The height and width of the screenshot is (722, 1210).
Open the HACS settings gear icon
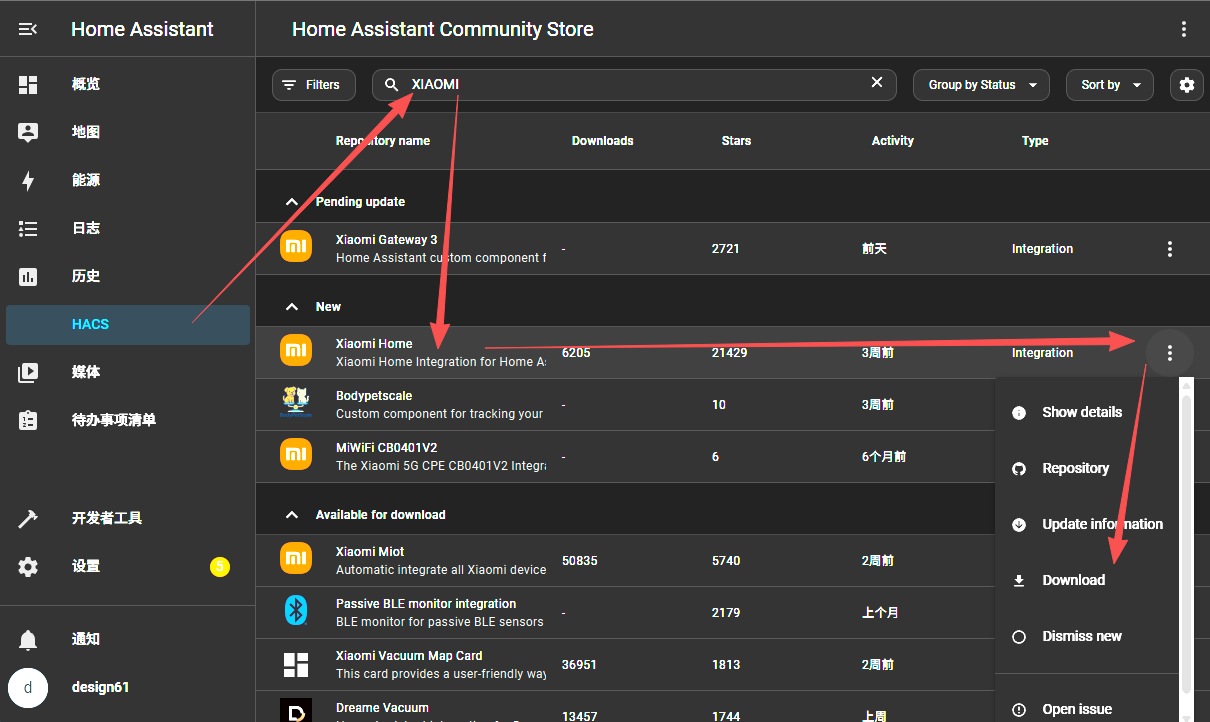[1186, 85]
